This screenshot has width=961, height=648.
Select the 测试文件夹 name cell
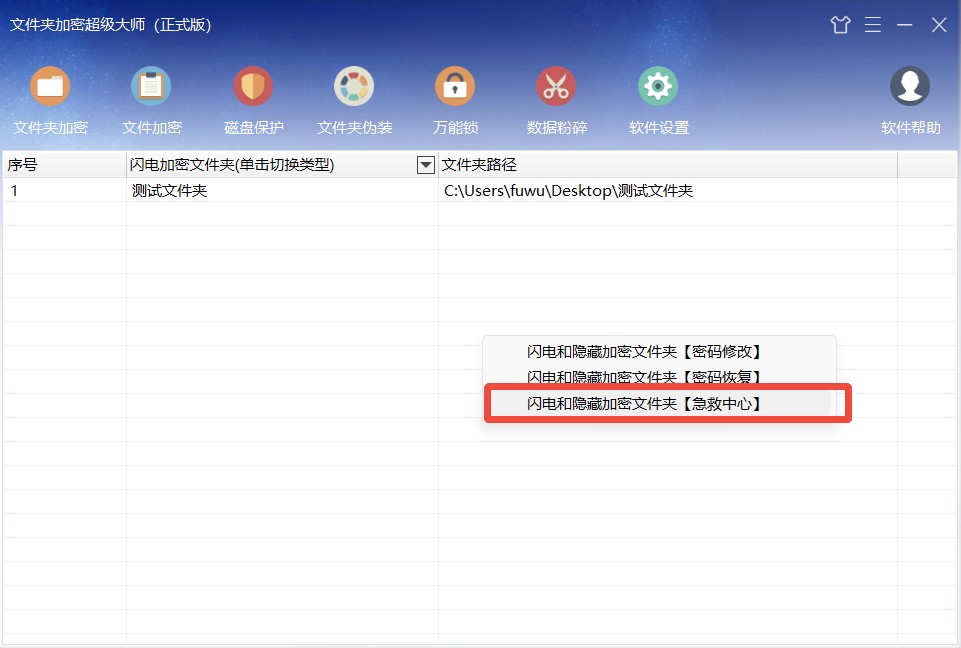click(x=282, y=191)
